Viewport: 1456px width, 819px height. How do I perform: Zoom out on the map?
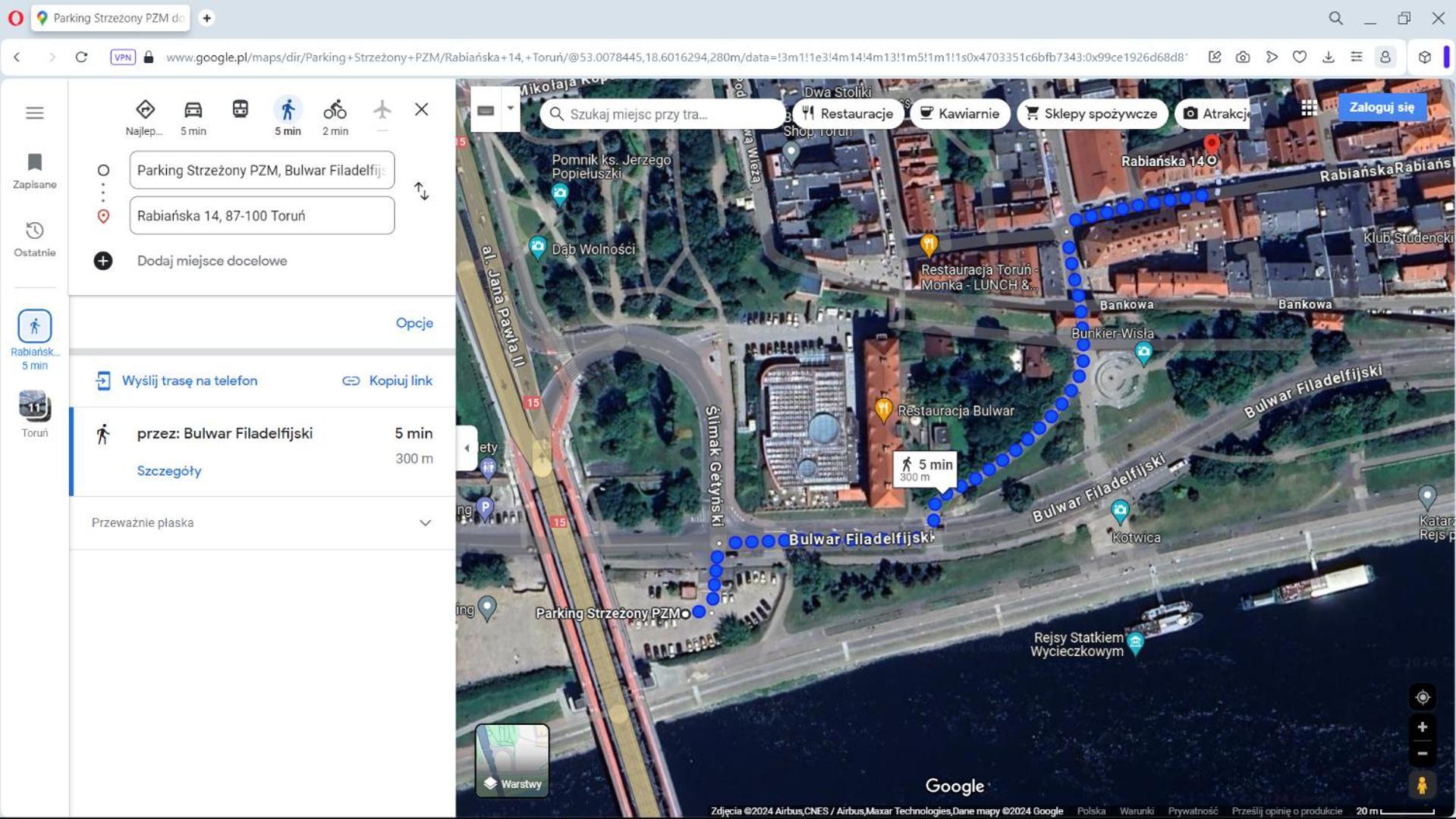tap(1423, 754)
